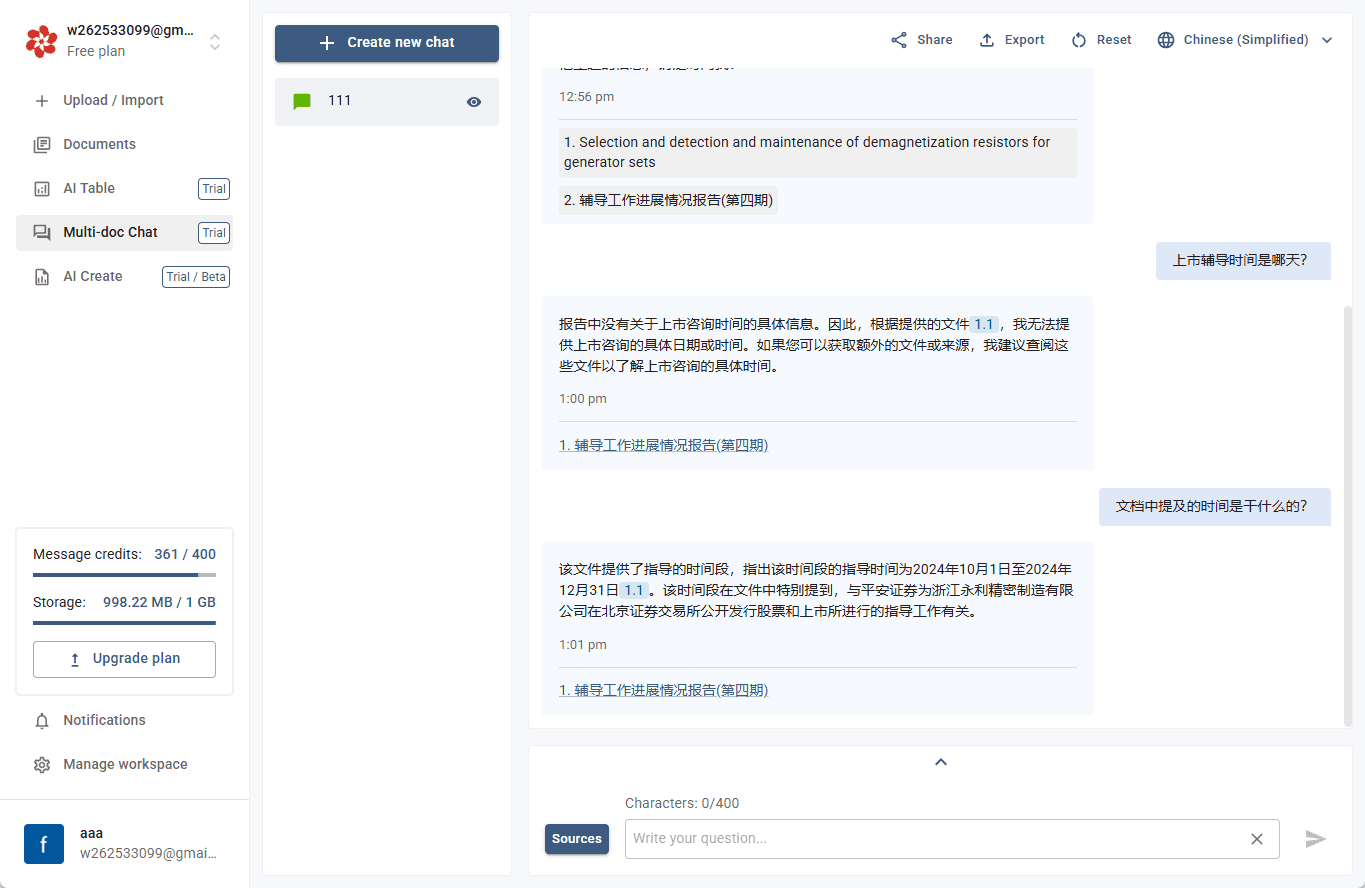This screenshot has height=888, width=1365.
Task: Click the Trial badge beside Multi-doc Chat
Action: [x=214, y=233]
